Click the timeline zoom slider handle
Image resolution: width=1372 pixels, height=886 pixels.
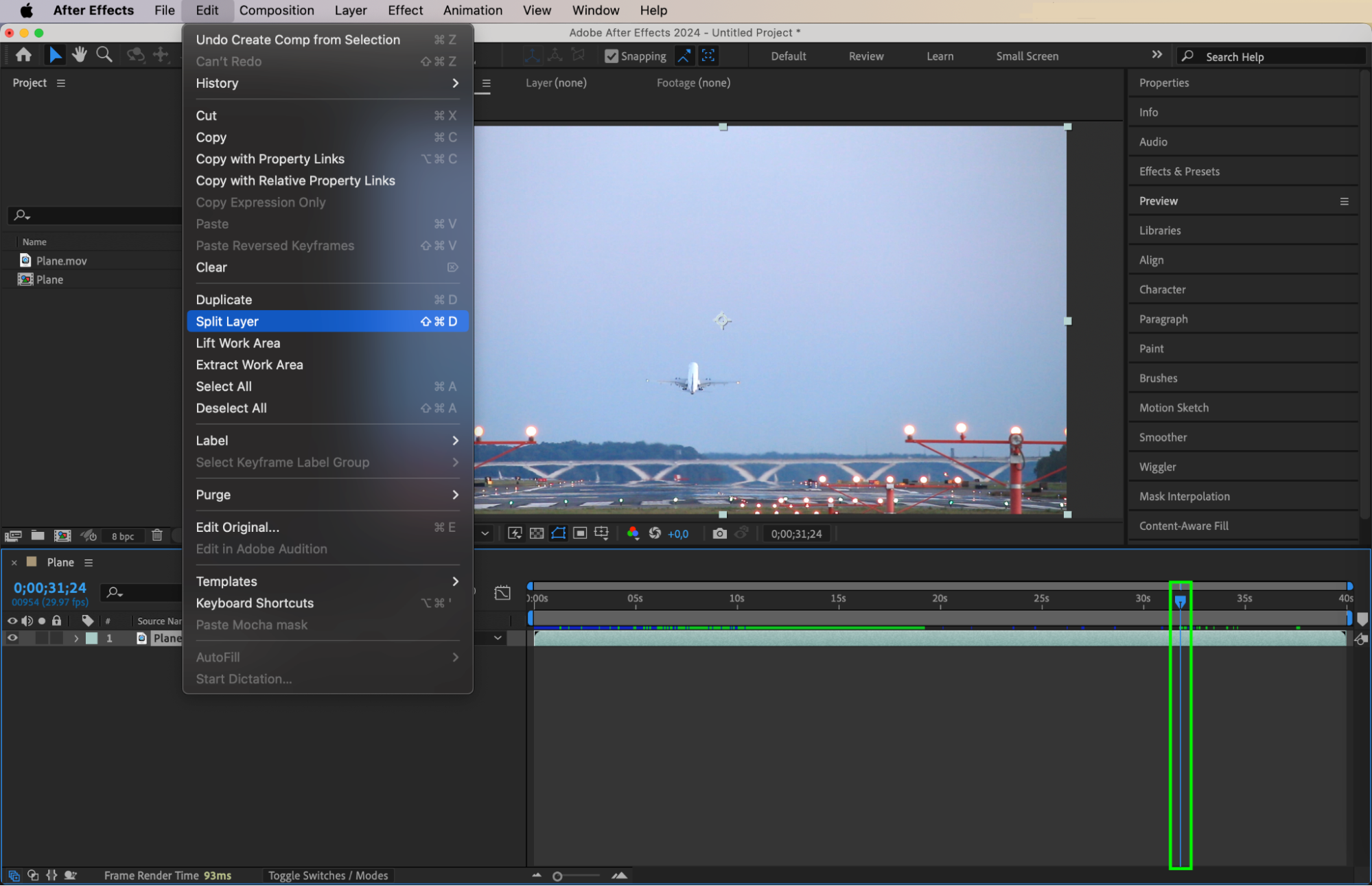click(557, 876)
